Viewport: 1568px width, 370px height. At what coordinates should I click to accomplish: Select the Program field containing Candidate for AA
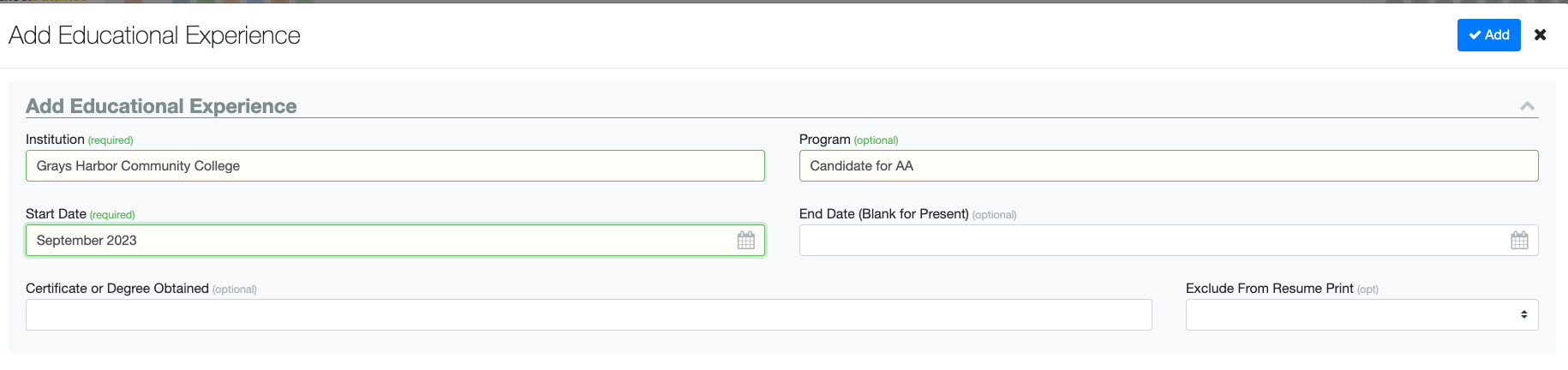1169,166
